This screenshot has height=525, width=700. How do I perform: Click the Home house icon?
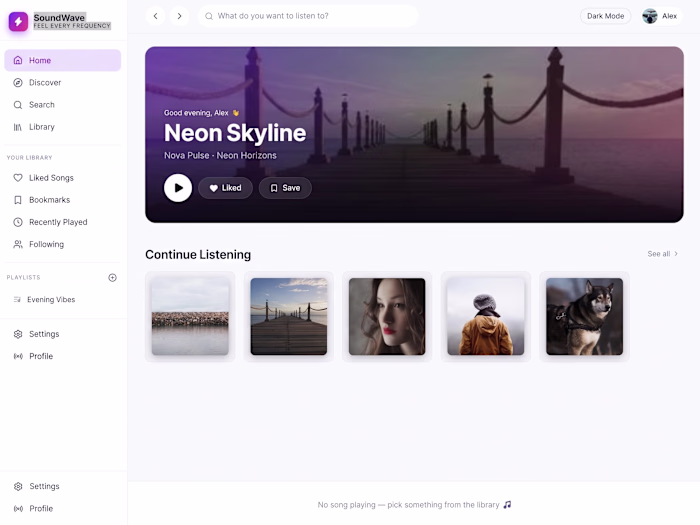(18, 60)
